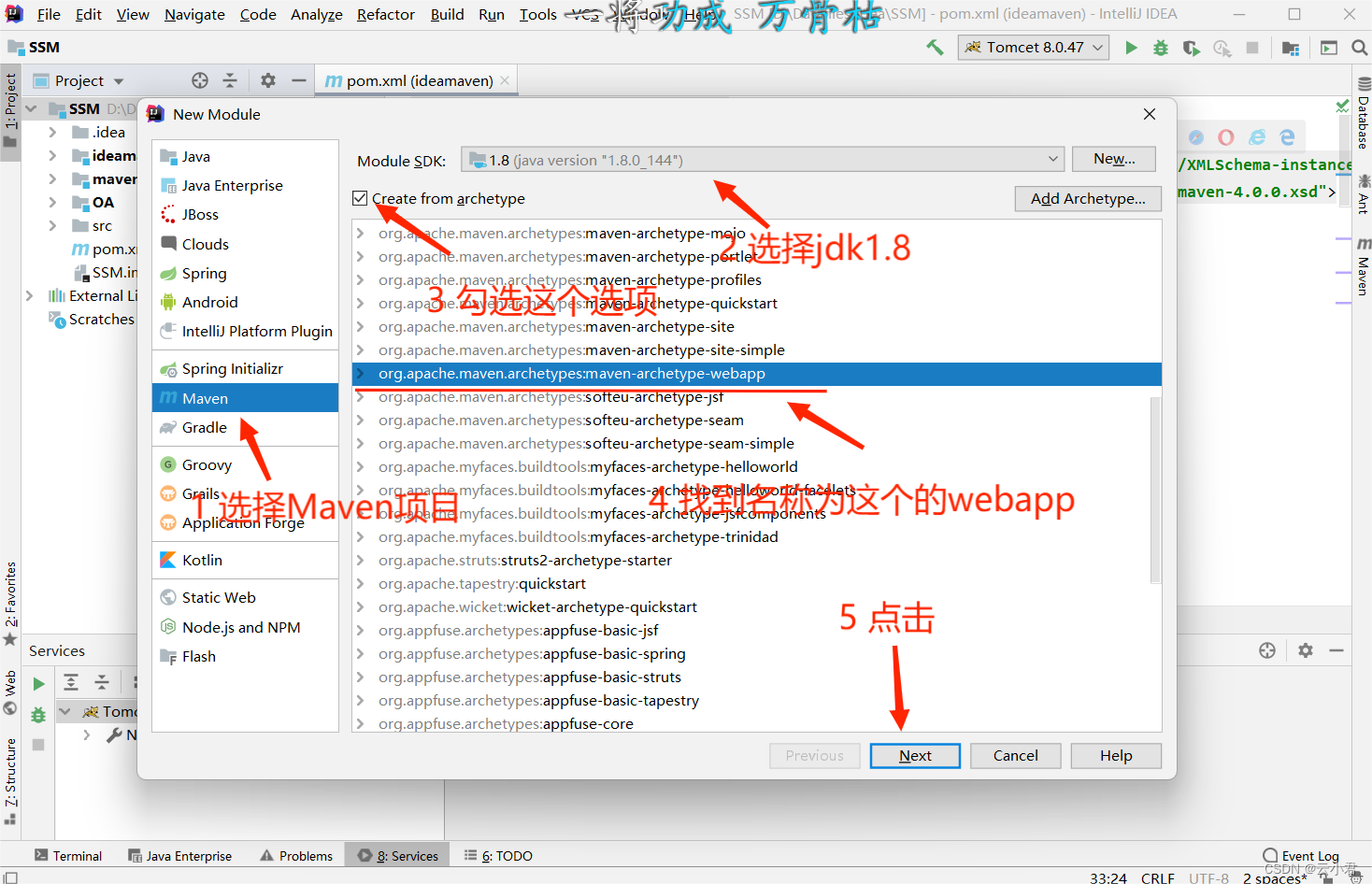Screen dimensions: 1372x884
Task: Open the Refactor menu
Action: [x=386, y=14]
